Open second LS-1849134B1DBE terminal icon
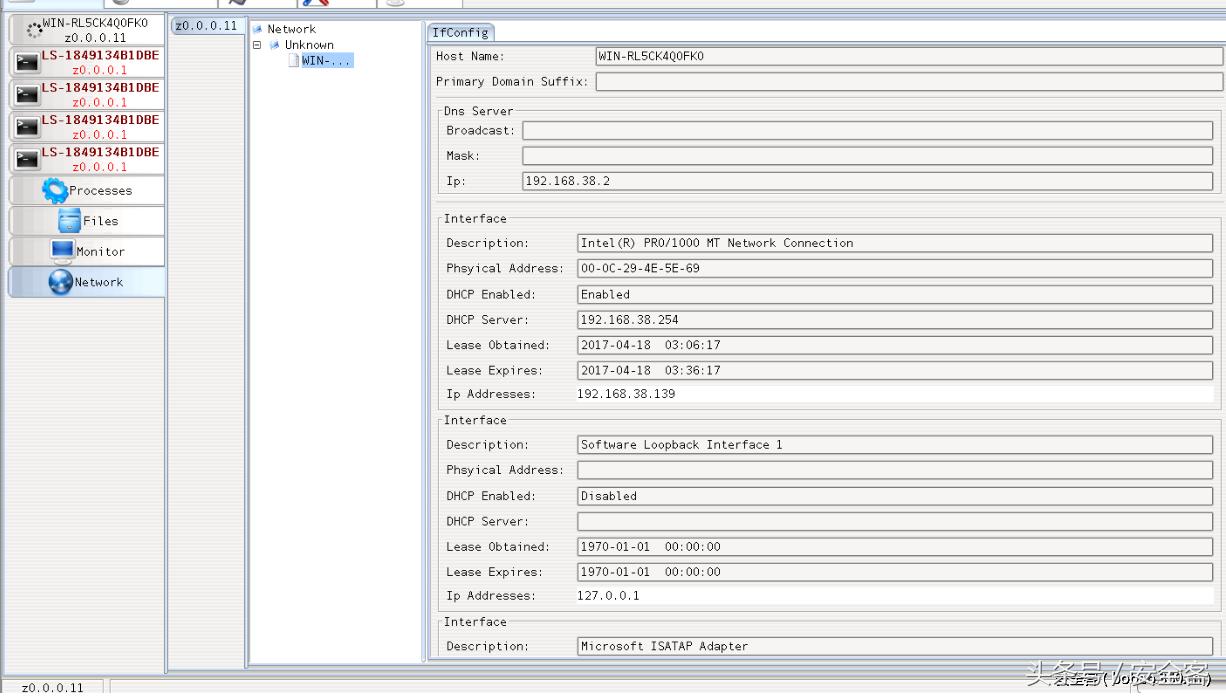Viewport: 1226px width, 697px height. [27, 95]
